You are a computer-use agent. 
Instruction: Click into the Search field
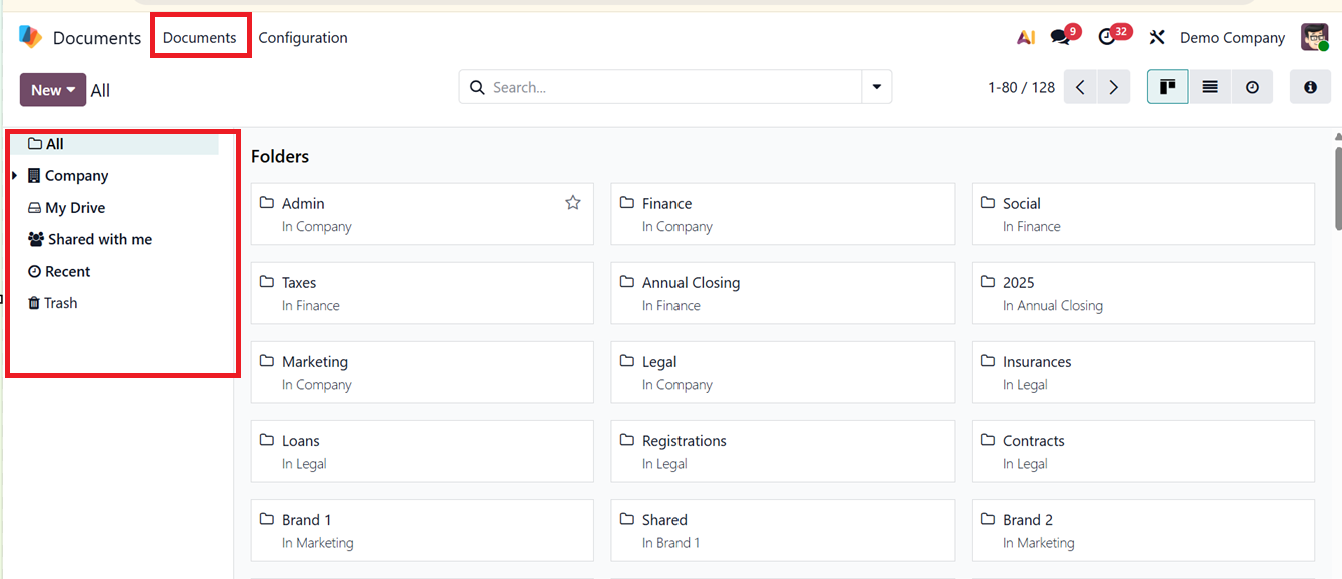tap(670, 87)
